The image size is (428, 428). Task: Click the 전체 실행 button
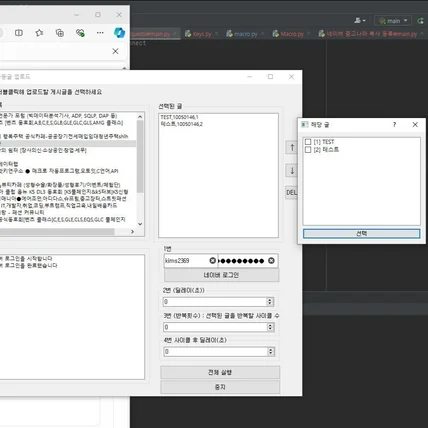click(220, 372)
